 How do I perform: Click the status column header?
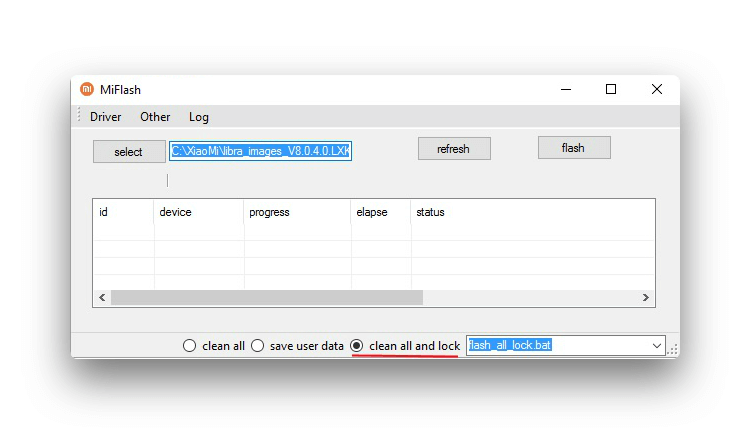tap(532, 212)
